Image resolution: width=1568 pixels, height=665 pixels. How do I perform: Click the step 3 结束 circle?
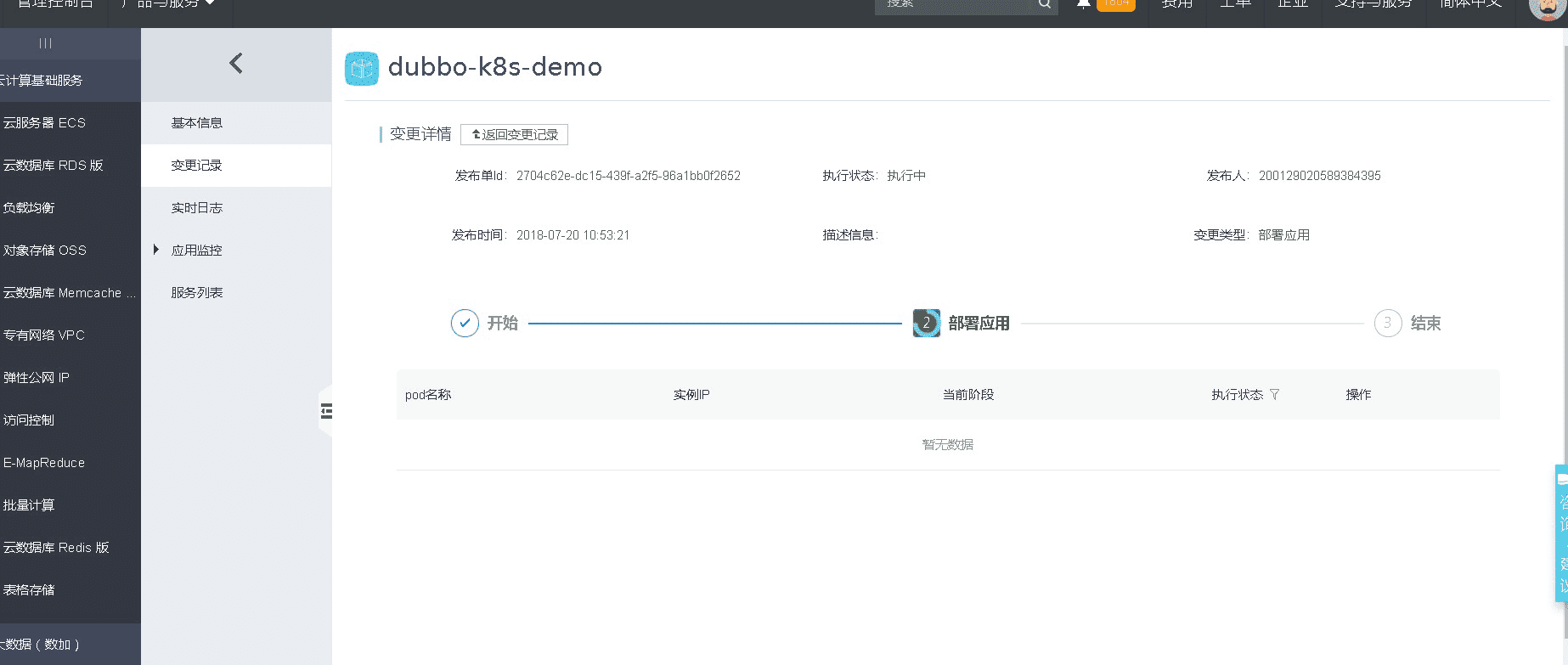[x=1387, y=324]
